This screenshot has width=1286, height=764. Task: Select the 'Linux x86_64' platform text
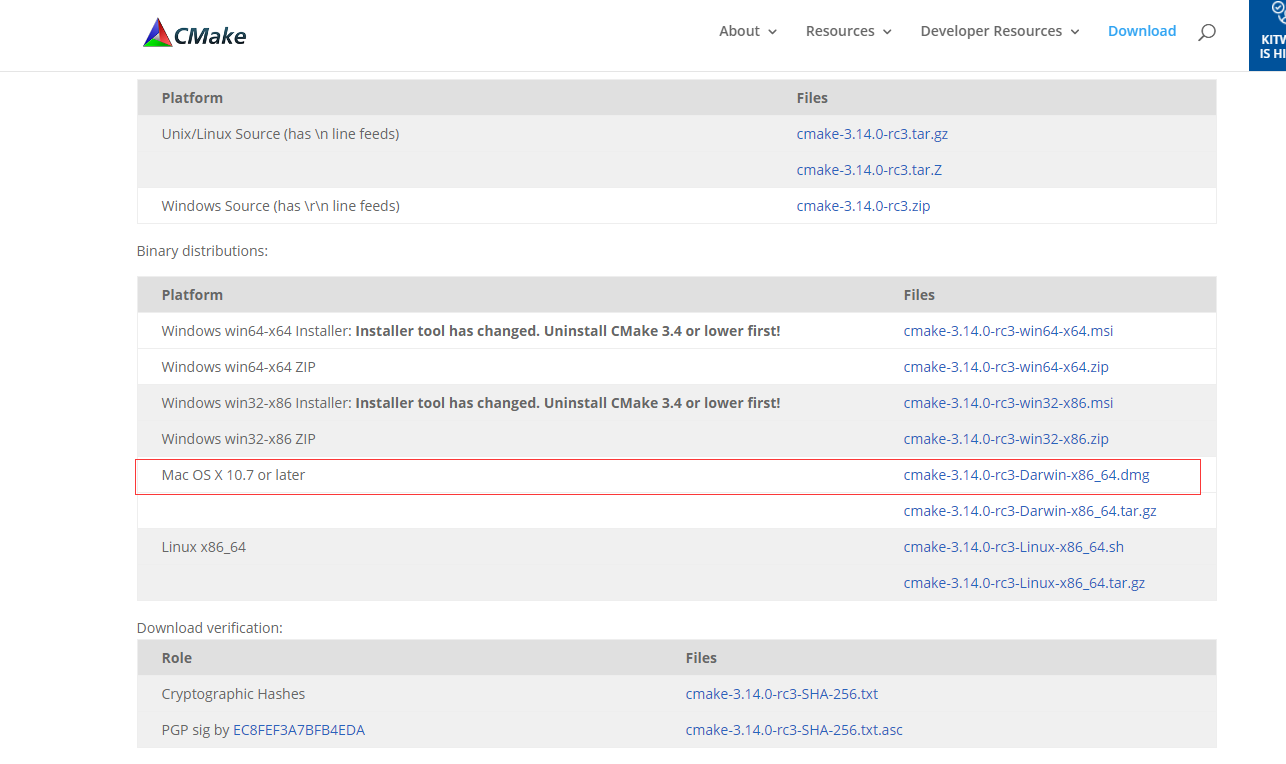point(204,547)
